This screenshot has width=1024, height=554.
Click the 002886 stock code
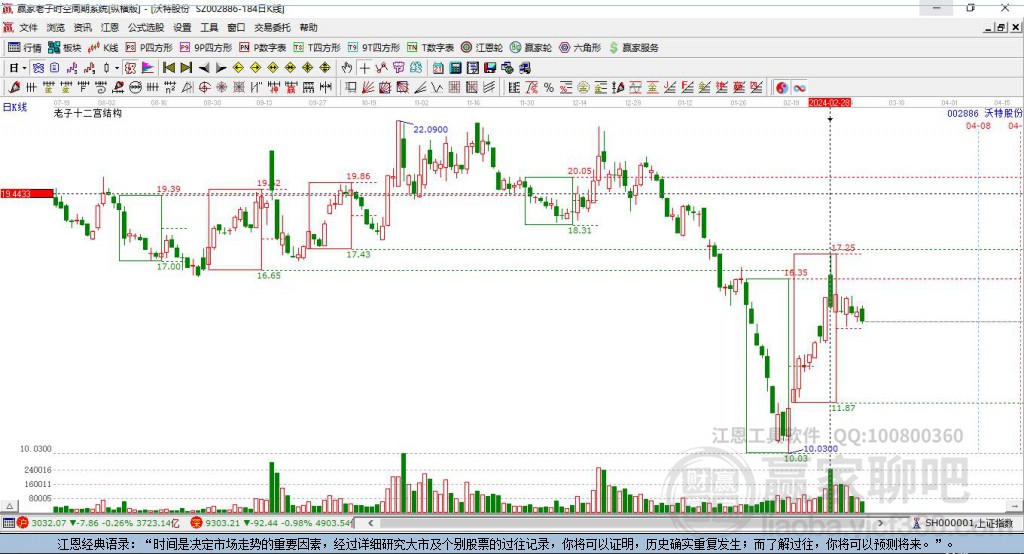click(963, 113)
